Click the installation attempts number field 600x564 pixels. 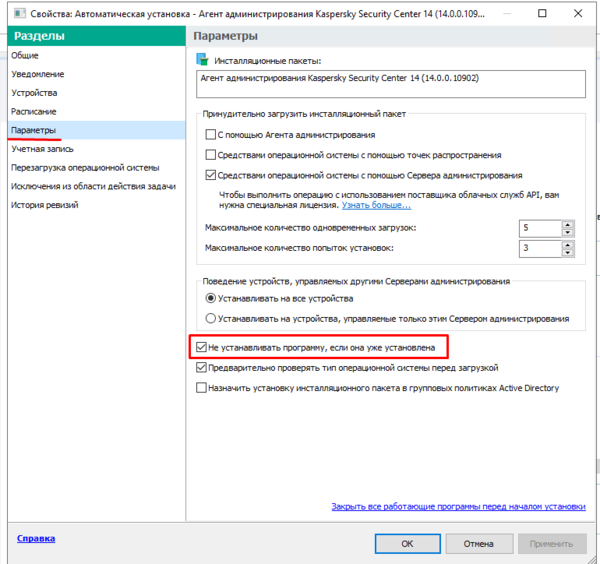pos(540,249)
